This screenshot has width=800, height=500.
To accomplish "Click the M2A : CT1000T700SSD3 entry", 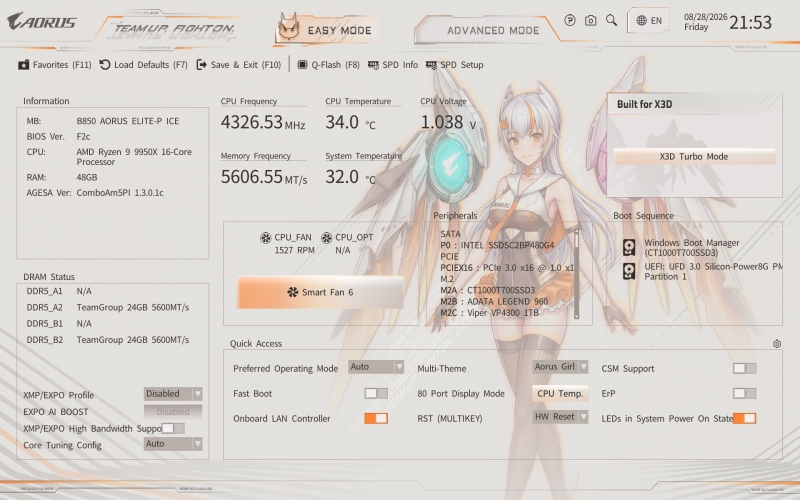I will [488, 290].
